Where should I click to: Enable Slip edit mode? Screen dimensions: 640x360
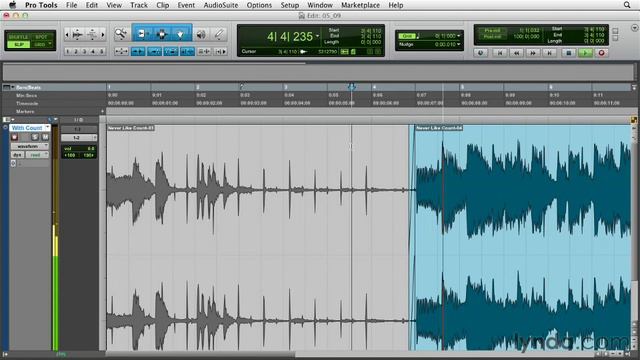(18, 44)
